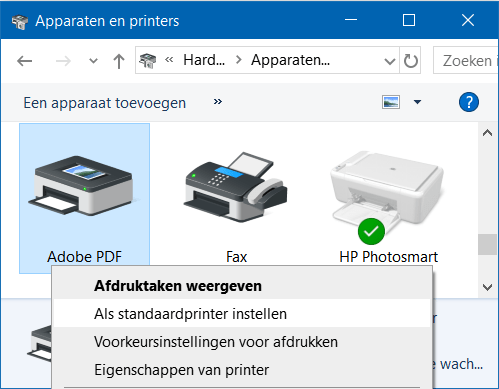Open Eigenschappen van printer
Image resolution: width=499 pixels, height=389 pixels.
(x=242, y=370)
